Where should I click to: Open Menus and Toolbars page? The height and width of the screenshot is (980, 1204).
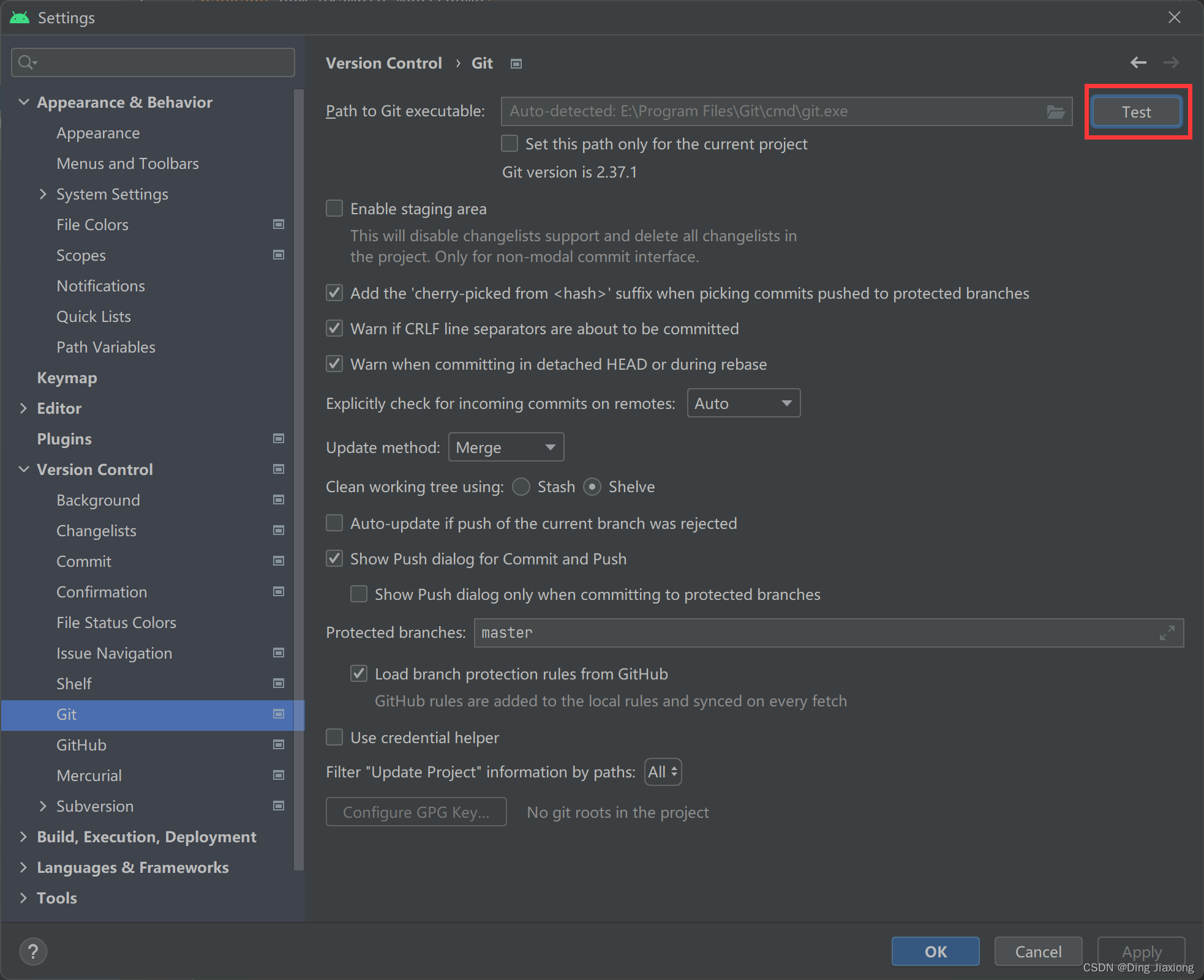(127, 163)
